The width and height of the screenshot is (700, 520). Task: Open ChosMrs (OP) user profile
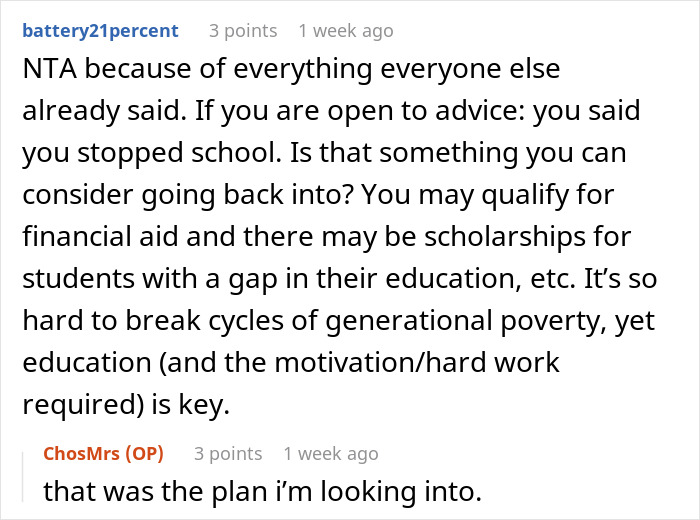(x=104, y=453)
